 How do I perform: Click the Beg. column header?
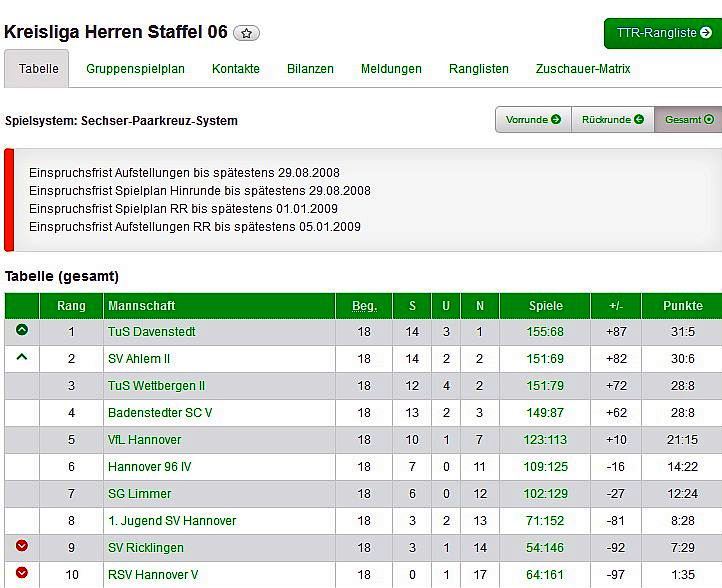(364, 306)
